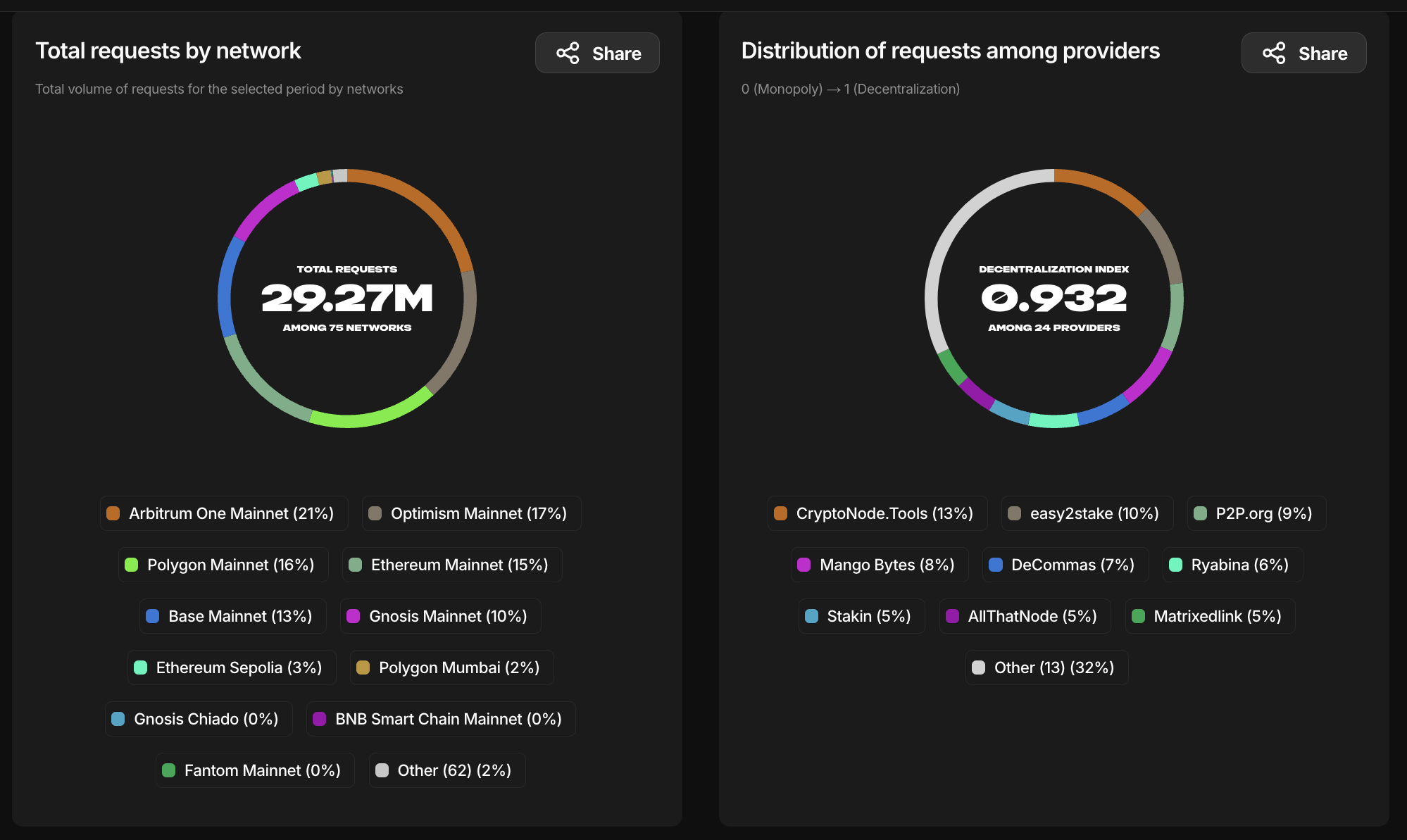Click the green Polygon Mainnet color dot
The width and height of the screenshot is (1407, 840).
131,564
